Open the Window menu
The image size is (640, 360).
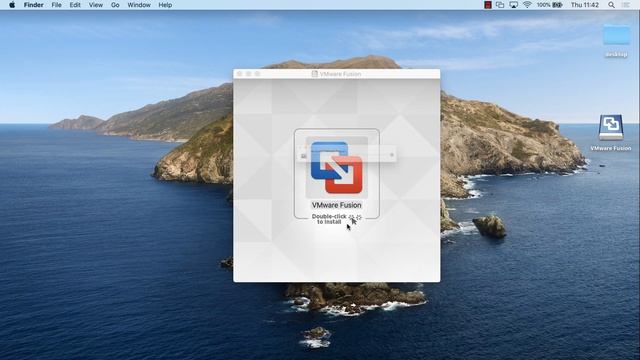pyautogui.click(x=139, y=5)
